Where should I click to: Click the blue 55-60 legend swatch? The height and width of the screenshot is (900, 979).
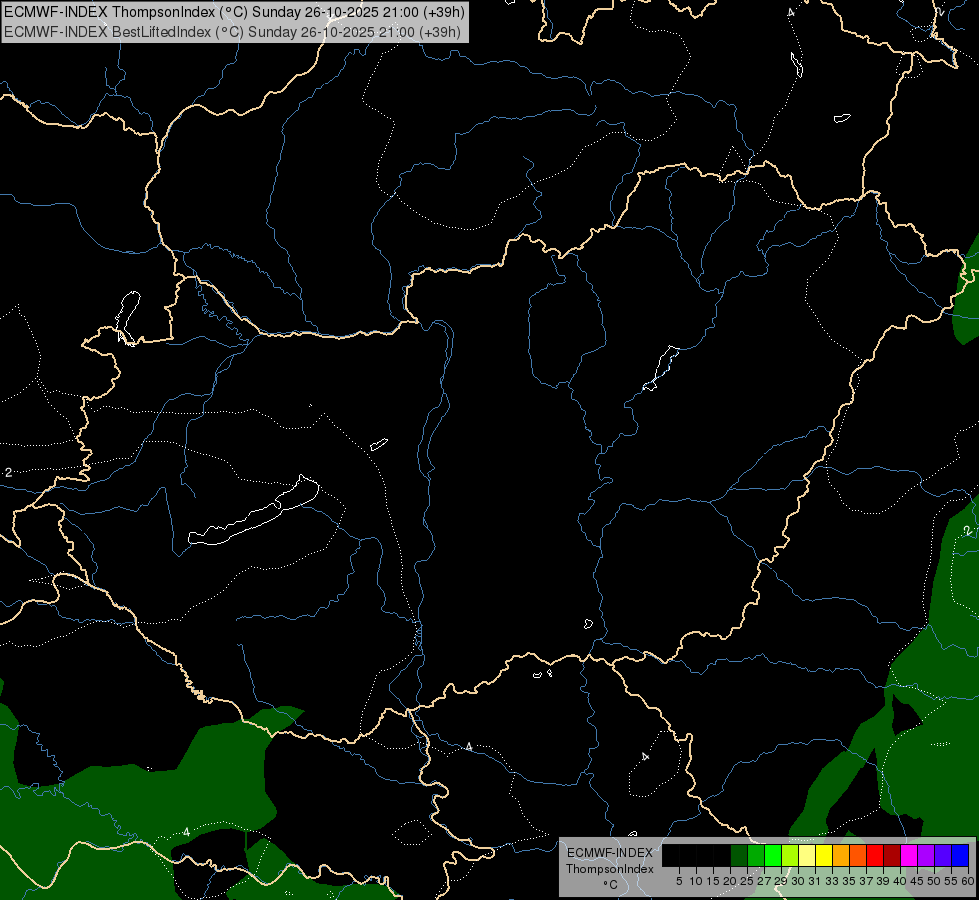[x=960, y=855]
